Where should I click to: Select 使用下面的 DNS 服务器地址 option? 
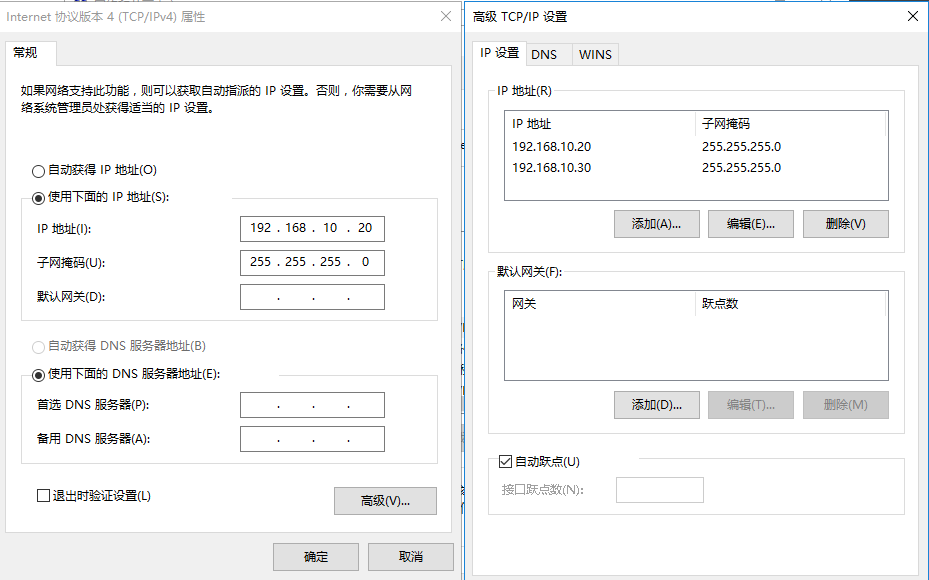coord(37,373)
